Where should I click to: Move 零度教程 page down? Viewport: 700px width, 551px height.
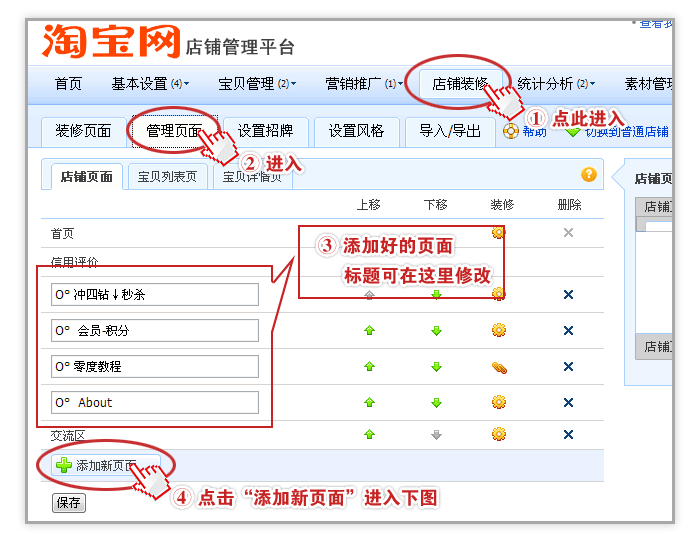[x=436, y=367]
